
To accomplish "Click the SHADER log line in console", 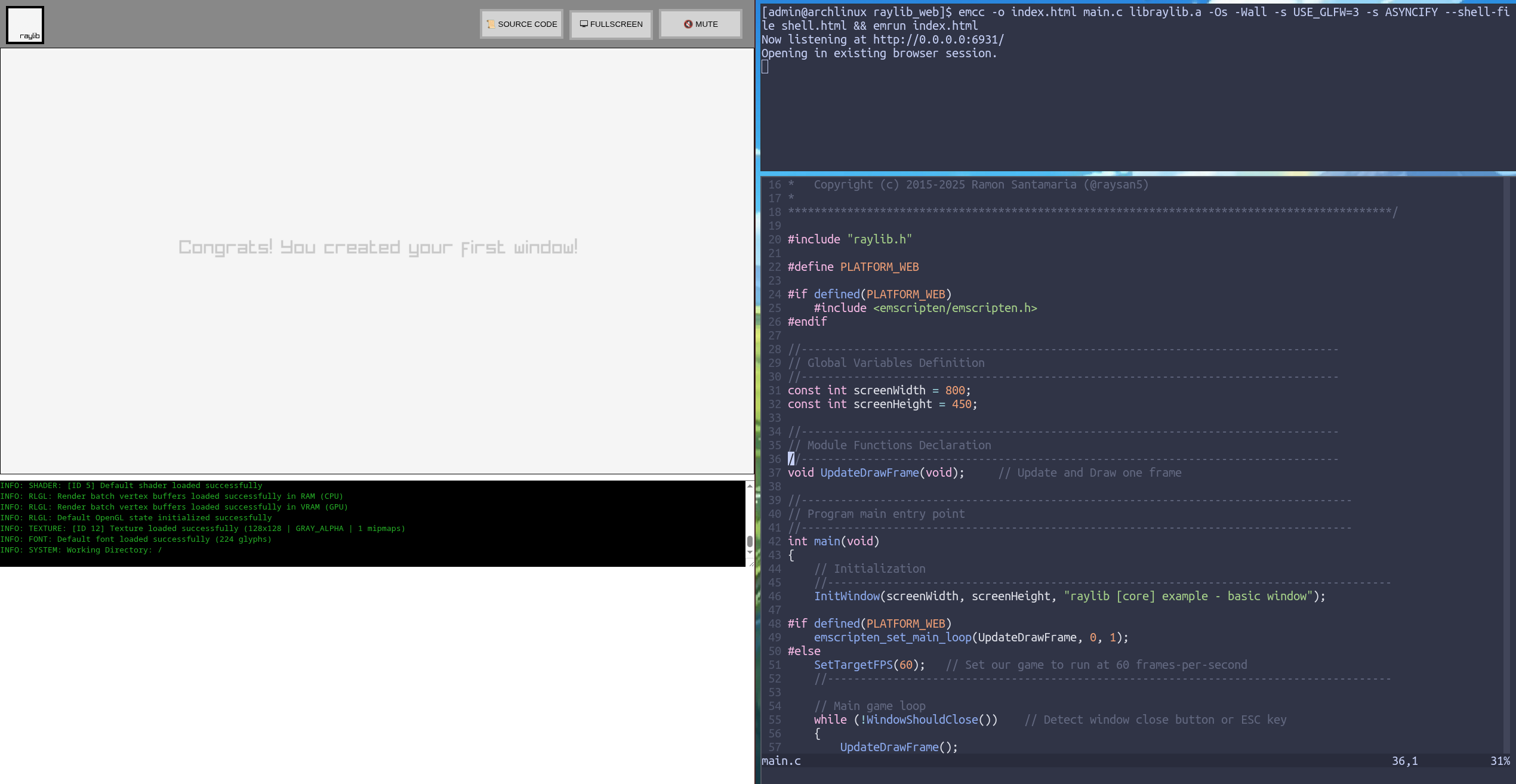I will pyautogui.click(x=131, y=486).
